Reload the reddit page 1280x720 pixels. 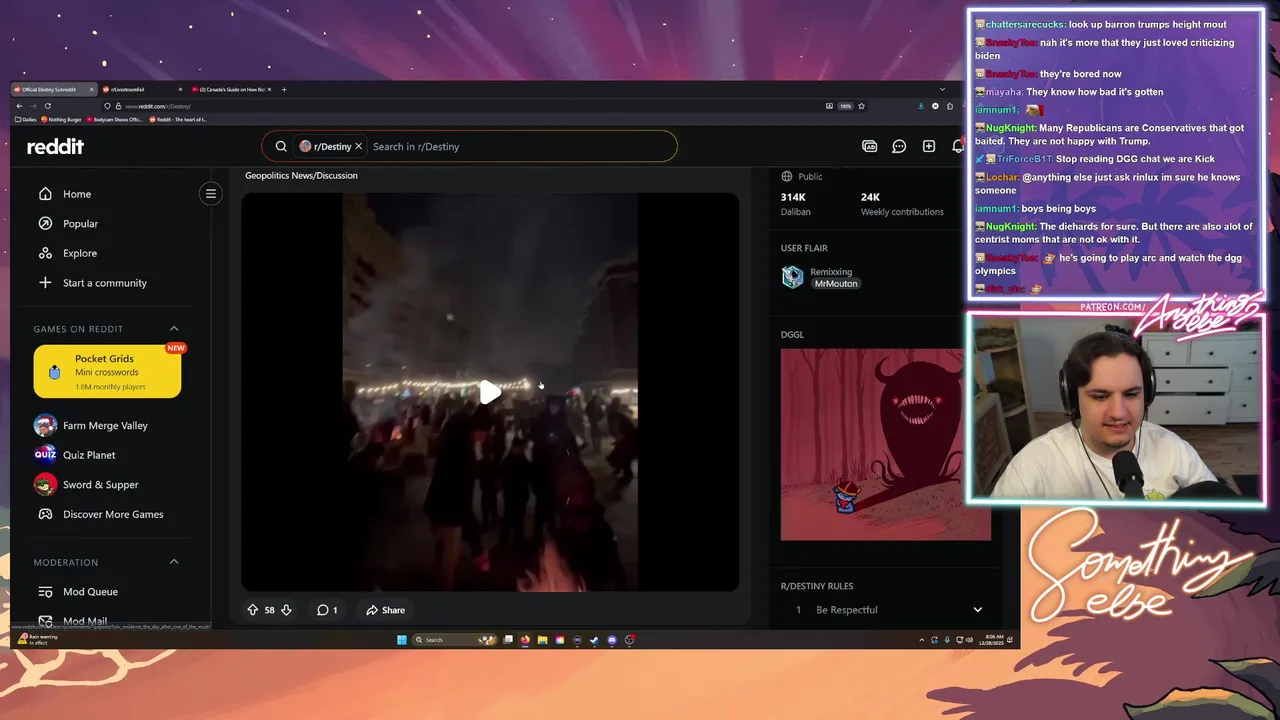tap(48, 106)
